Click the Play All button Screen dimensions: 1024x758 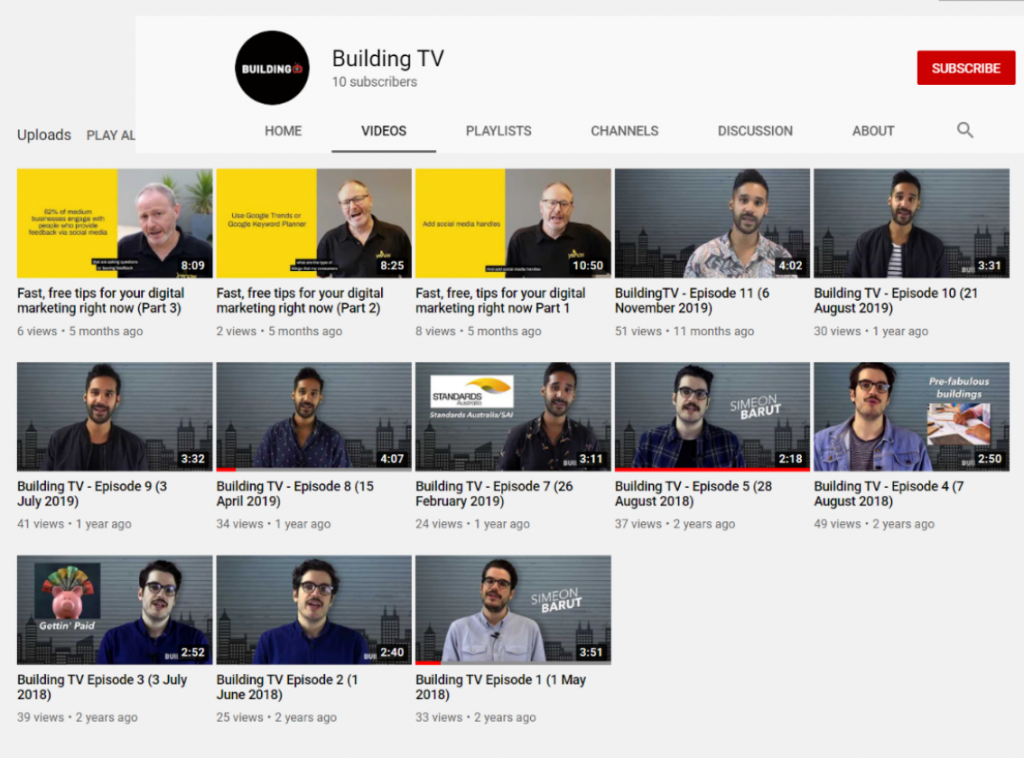coord(110,135)
